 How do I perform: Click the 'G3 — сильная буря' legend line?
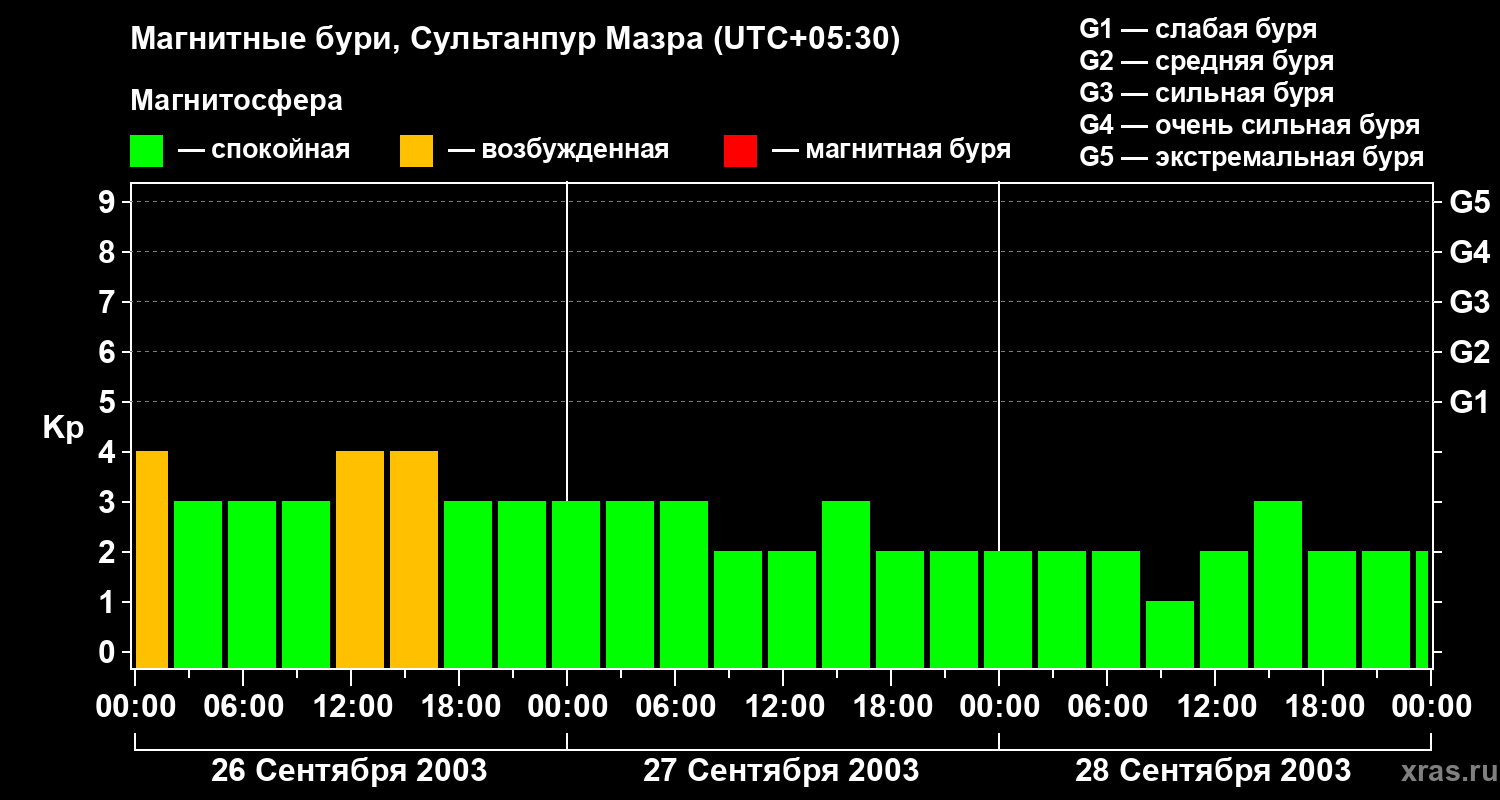(x=1207, y=93)
